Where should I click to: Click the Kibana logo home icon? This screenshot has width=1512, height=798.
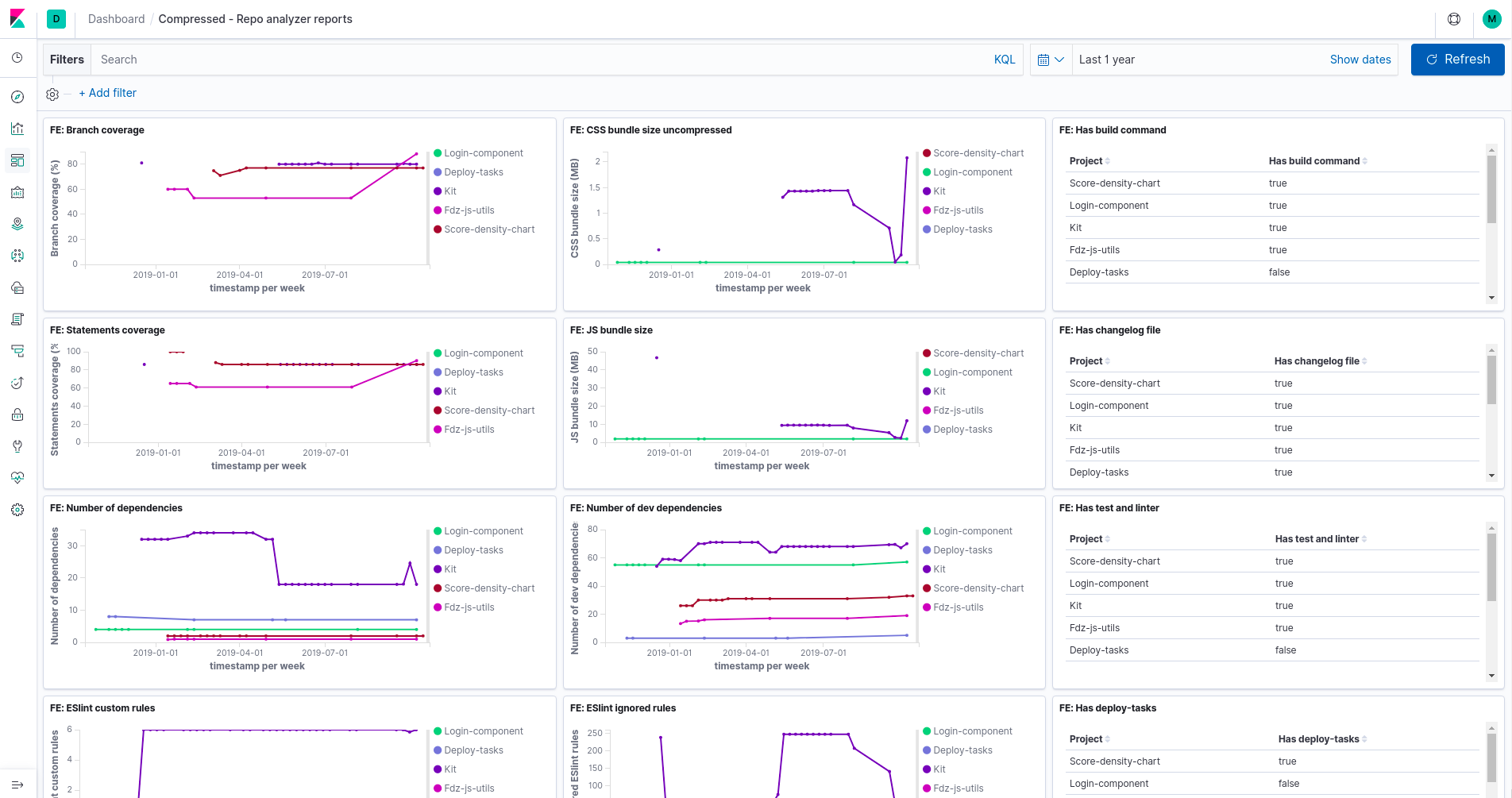[17, 19]
